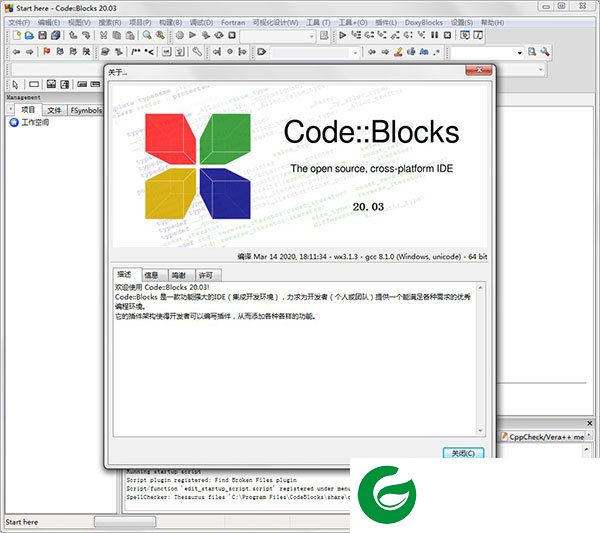Screen dimensions: 600x533
Task: Open the search text combo box arrow
Action: point(519,52)
